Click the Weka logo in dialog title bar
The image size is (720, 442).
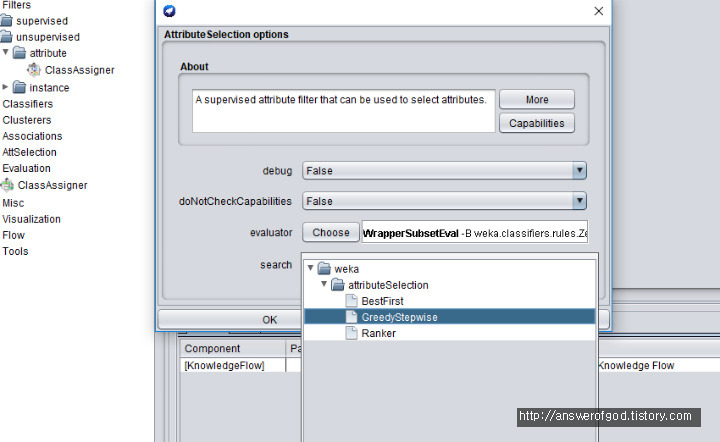169,11
